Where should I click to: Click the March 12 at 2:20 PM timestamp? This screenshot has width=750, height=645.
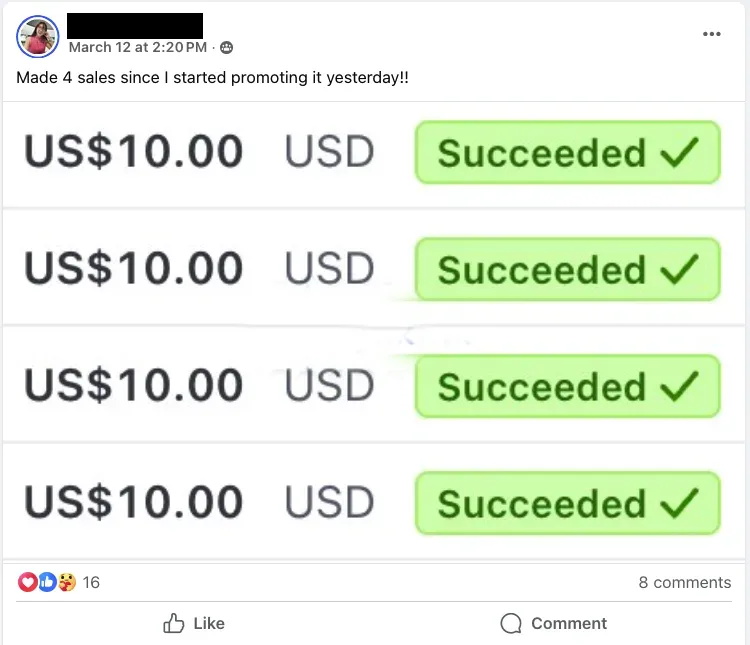pyautogui.click(x=138, y=47)
